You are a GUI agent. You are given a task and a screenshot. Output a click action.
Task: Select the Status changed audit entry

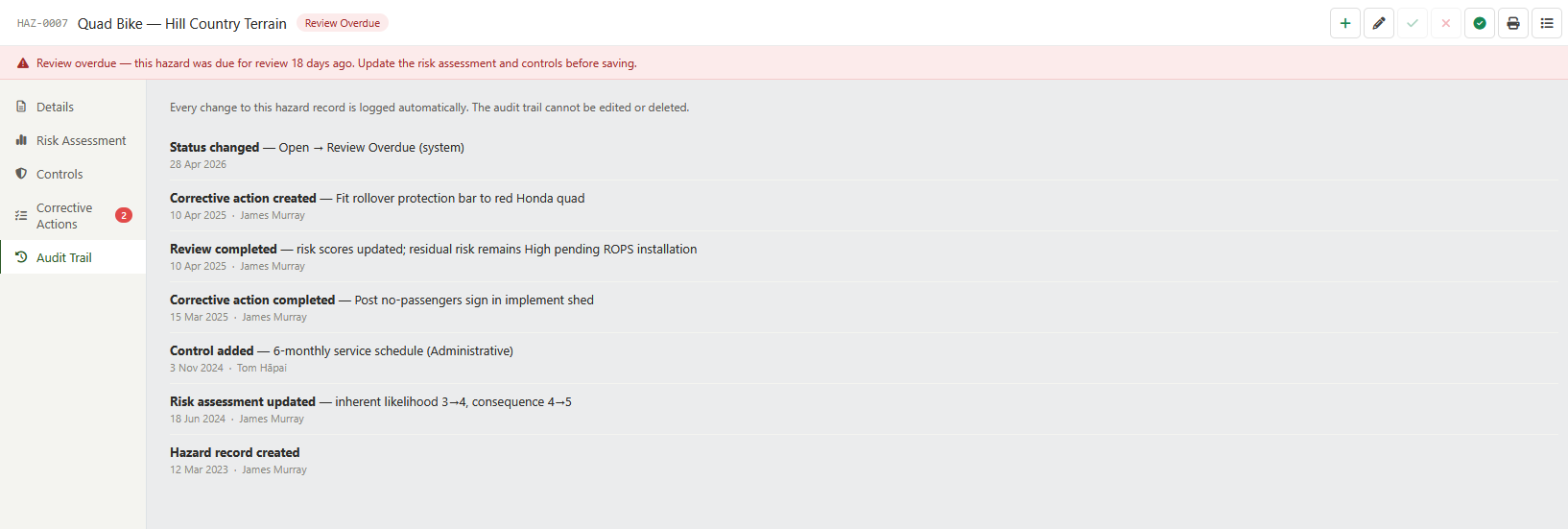tap(864, 155)
